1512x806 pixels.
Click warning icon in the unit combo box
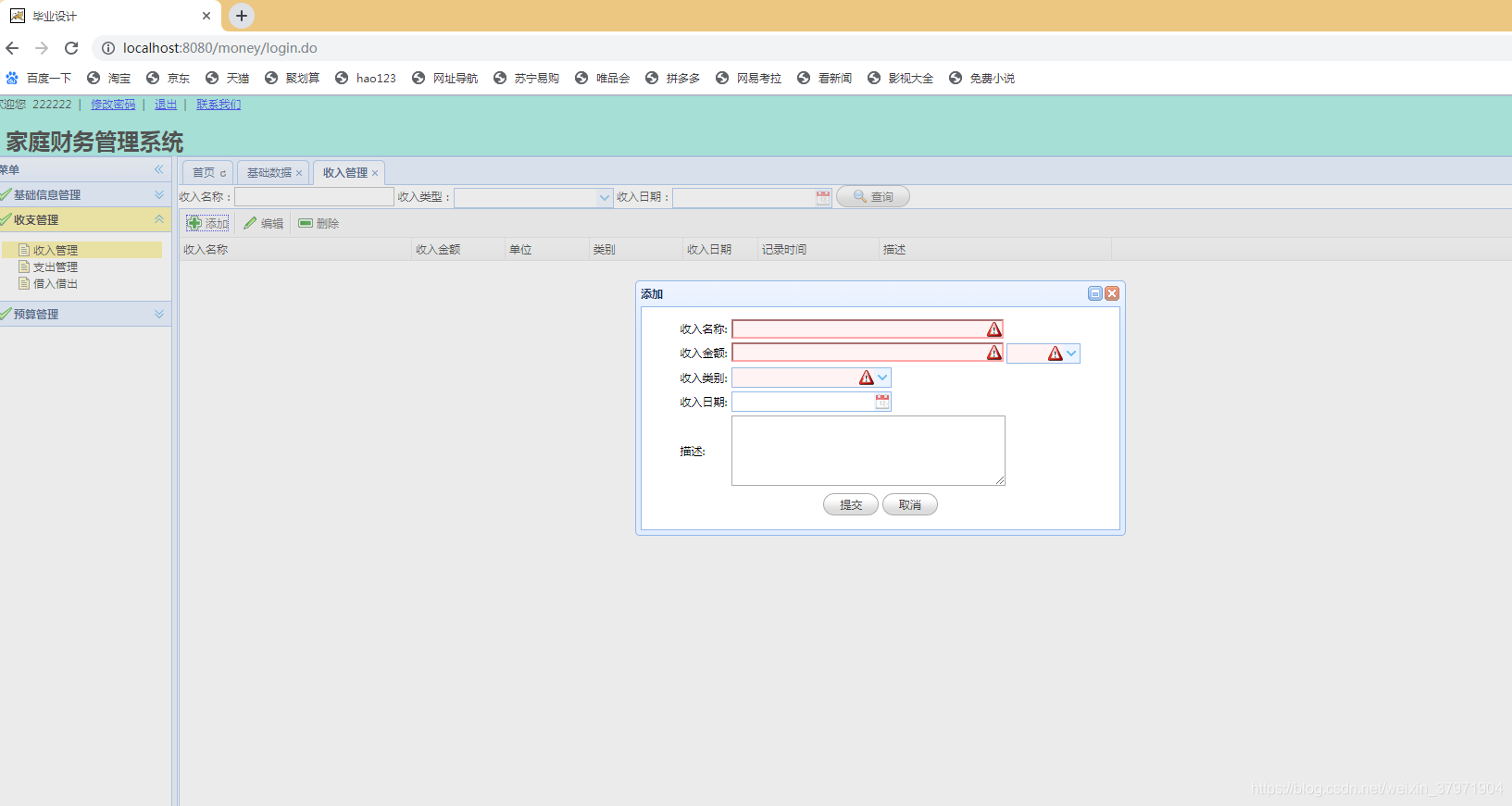tap(1056, 353)
